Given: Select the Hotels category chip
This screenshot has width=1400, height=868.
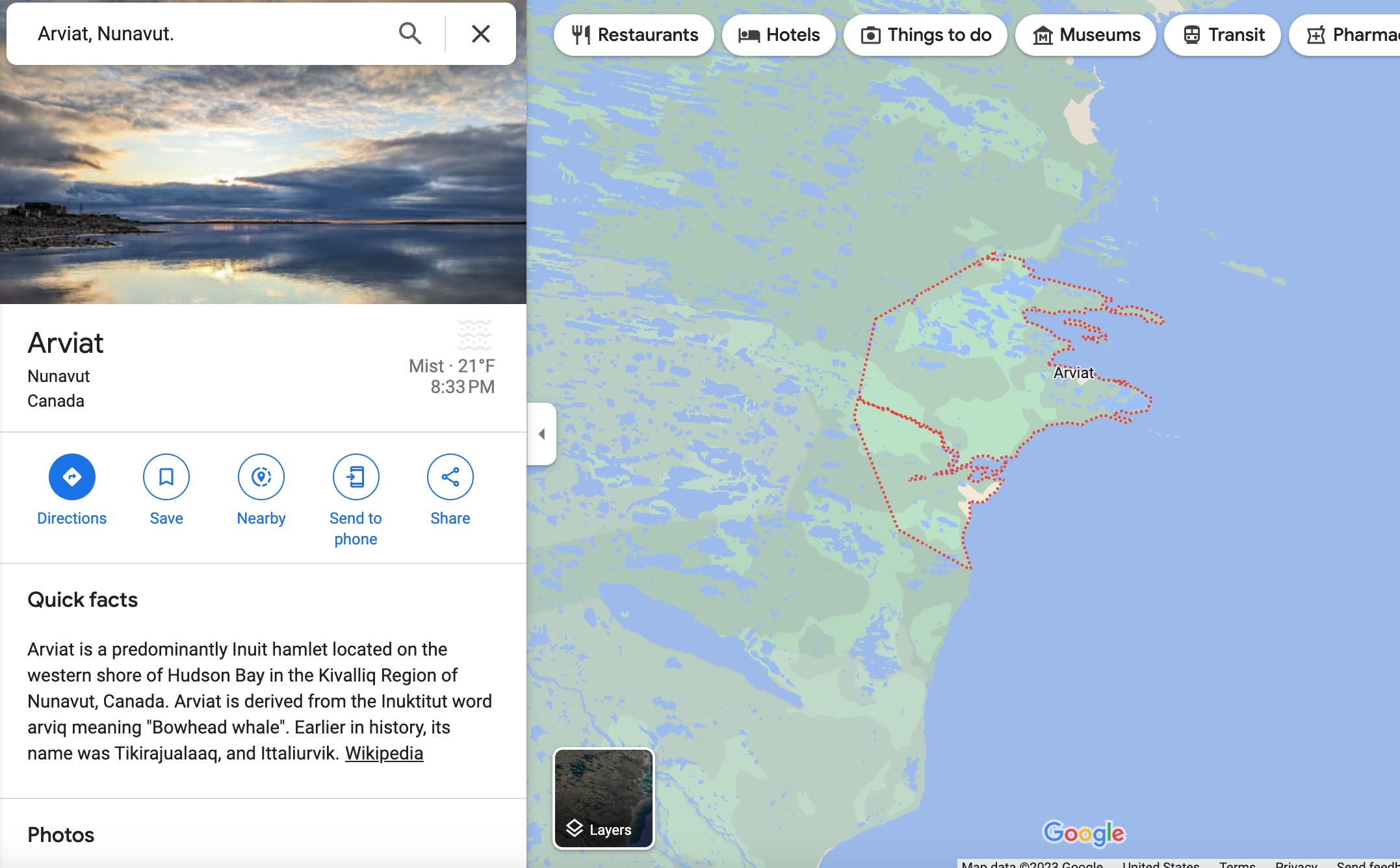Looking at the screenshot, I should (779, 35).
